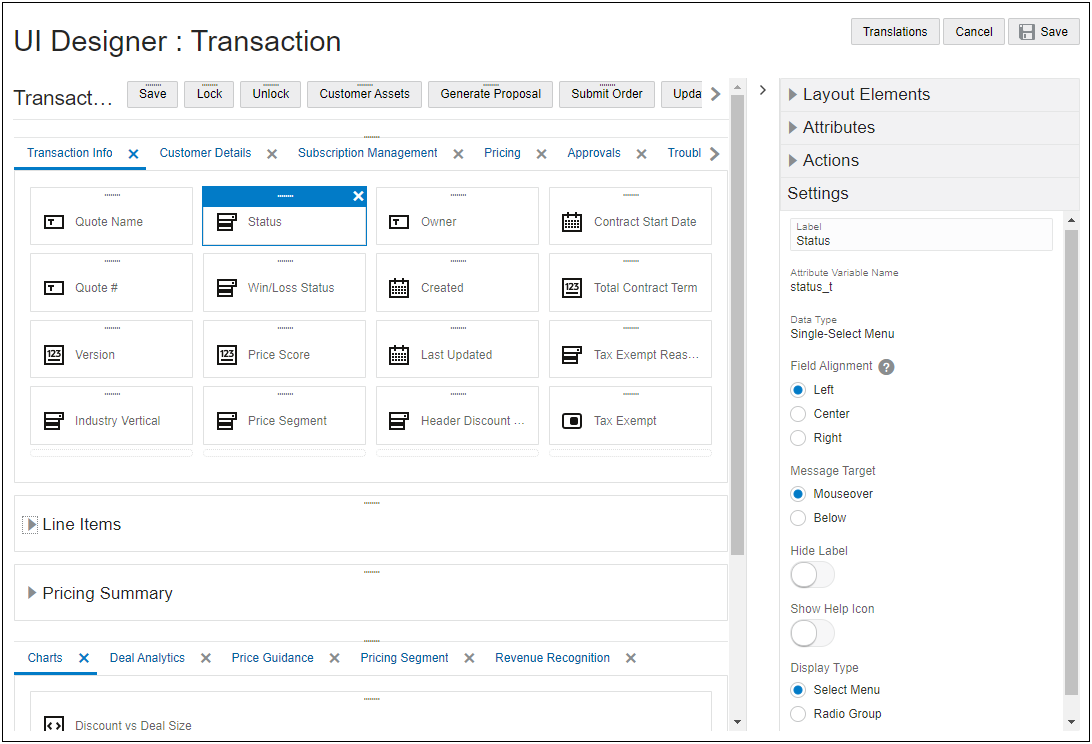Click the Label input field containing Status
1092x744 pixels.
[921, 235]
